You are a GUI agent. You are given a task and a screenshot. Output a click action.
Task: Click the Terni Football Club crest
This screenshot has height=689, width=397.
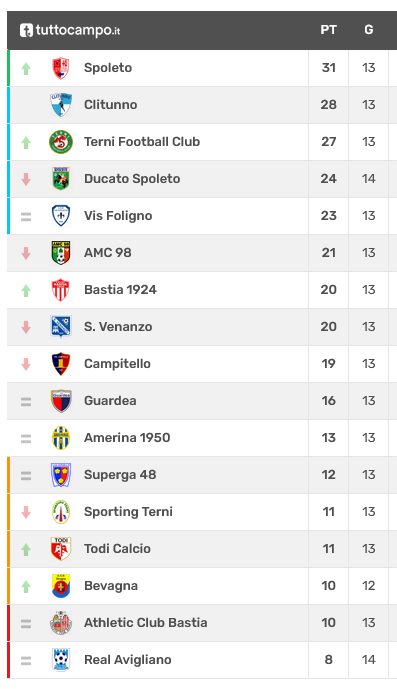pyautogui.click(x=61, y=142)
